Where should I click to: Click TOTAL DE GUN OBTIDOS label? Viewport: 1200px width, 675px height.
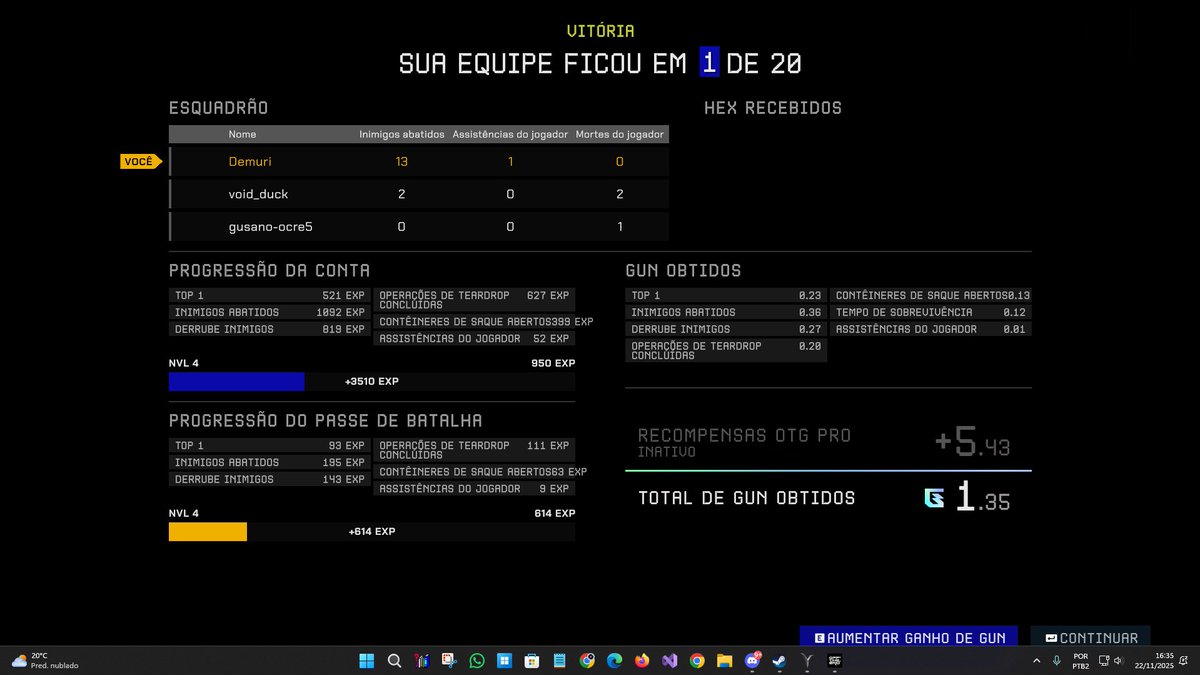(x=746, y=498)
